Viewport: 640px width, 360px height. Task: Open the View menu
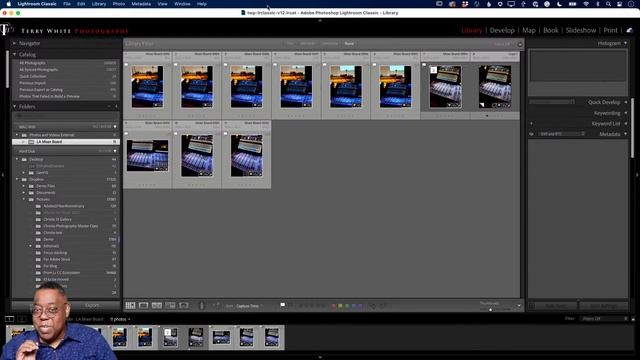162,4
